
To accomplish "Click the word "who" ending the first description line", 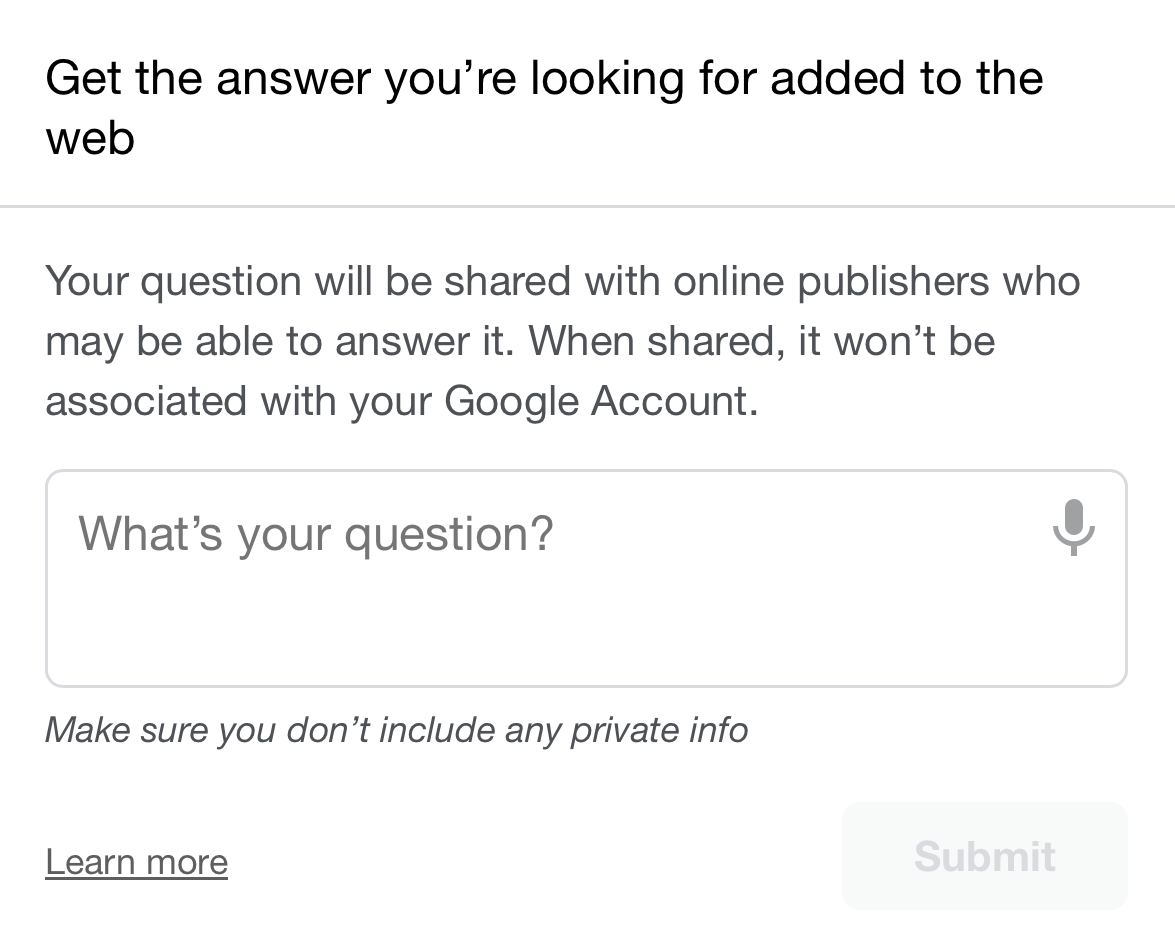I will tap(1041, 281).
